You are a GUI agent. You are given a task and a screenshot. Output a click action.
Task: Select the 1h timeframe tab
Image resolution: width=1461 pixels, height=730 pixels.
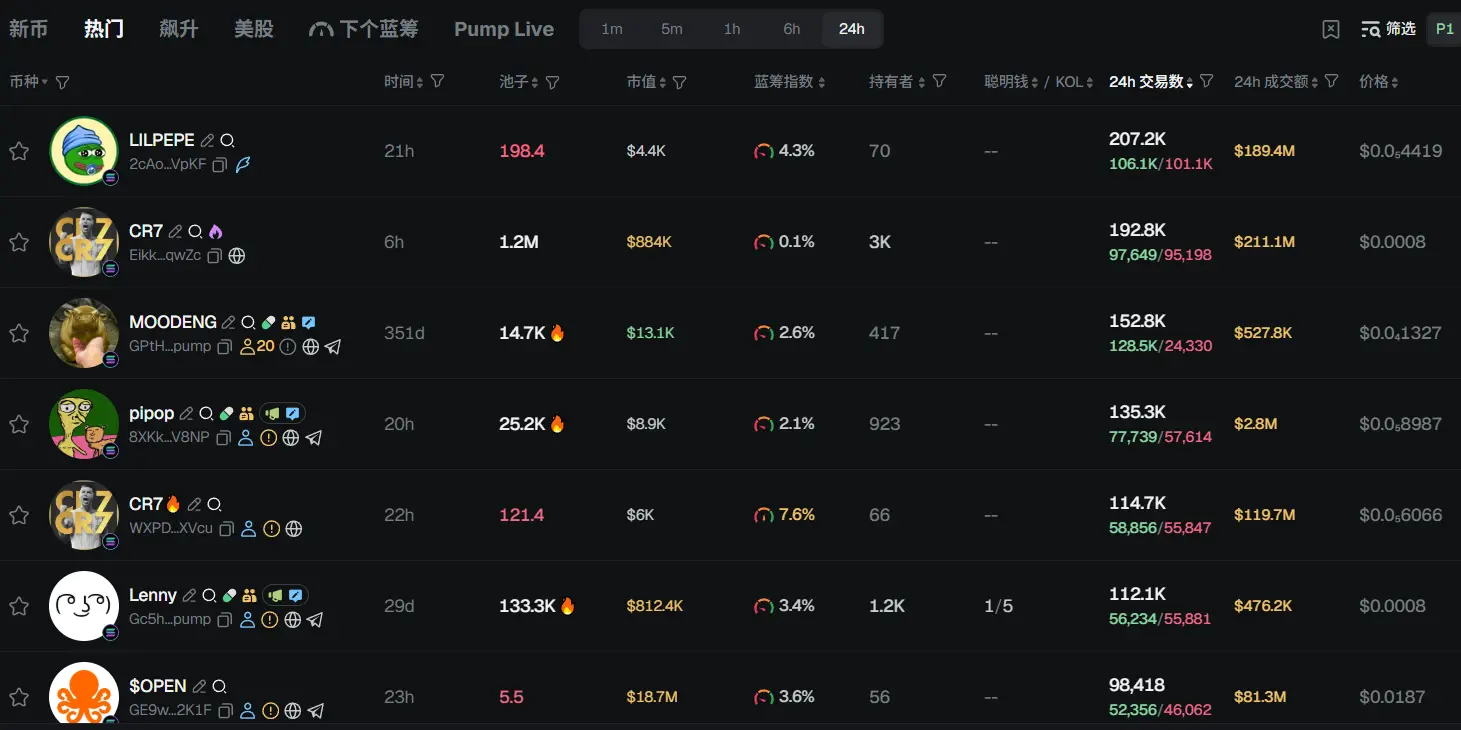pos(732,29)
